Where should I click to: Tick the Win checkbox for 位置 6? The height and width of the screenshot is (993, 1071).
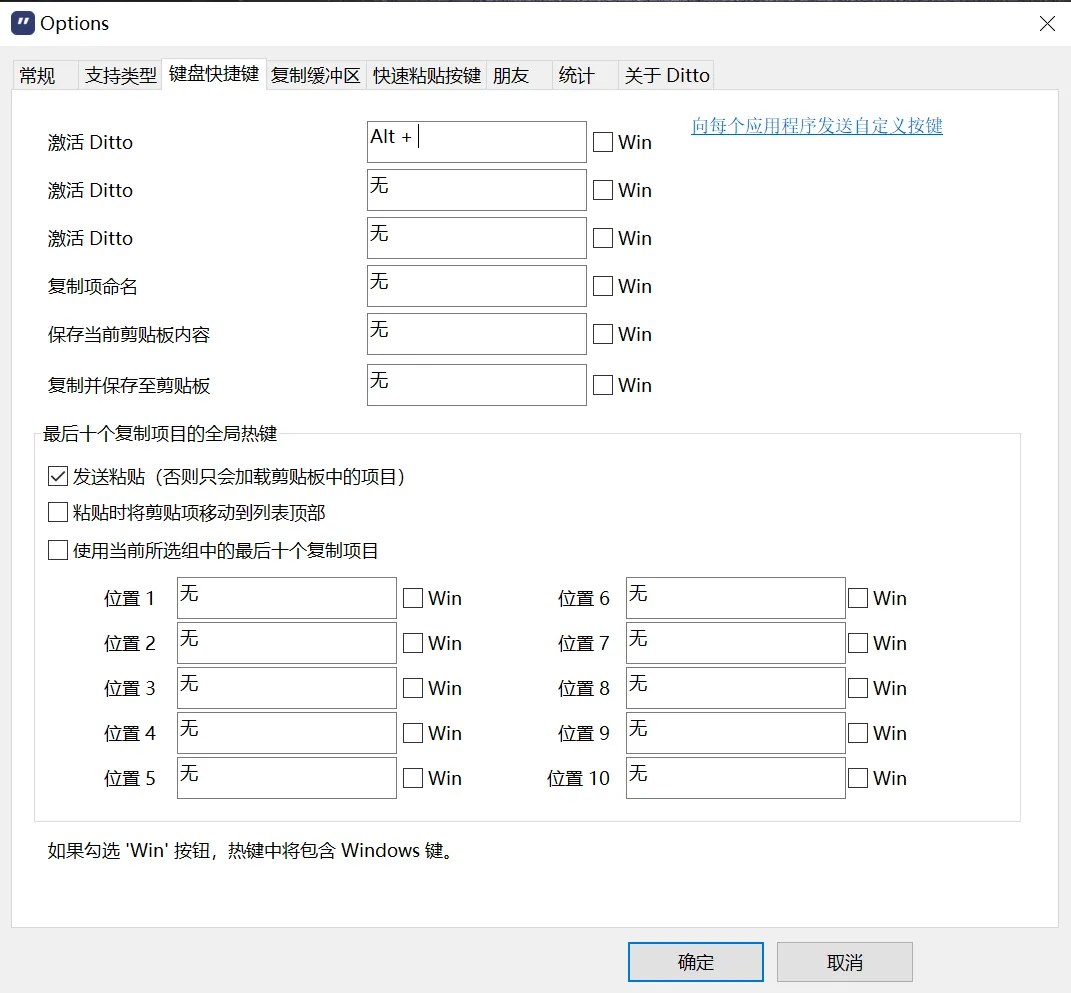(858, 598)
